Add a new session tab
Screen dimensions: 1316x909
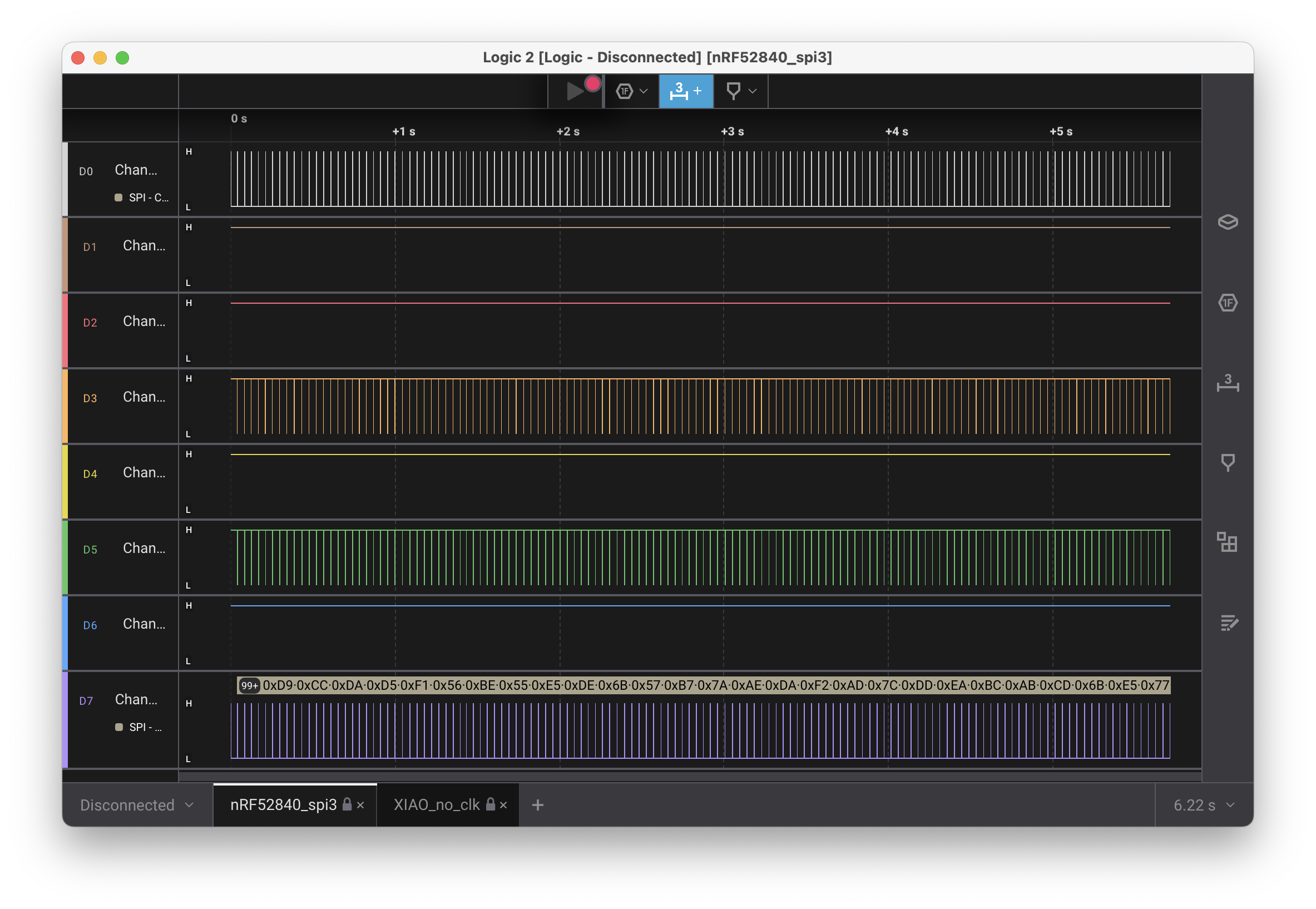click(537, 805)
